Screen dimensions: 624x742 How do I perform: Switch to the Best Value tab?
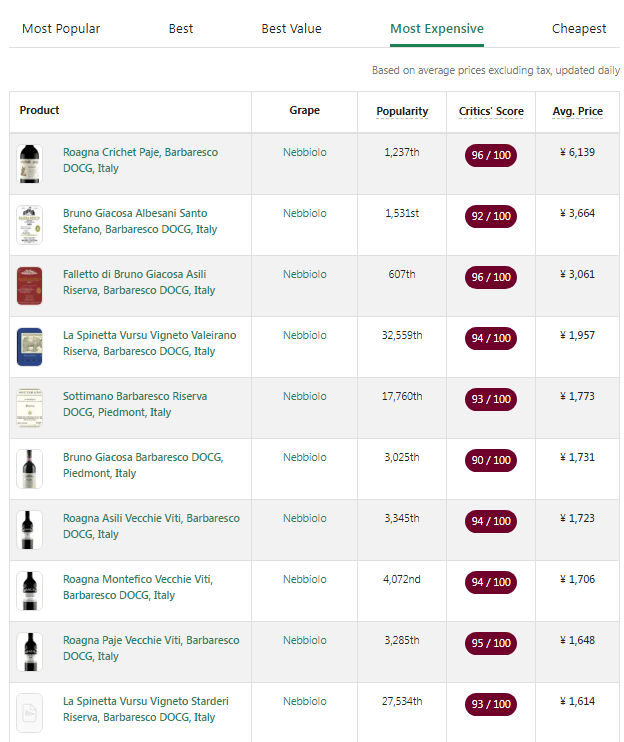[x=291, y=29]
